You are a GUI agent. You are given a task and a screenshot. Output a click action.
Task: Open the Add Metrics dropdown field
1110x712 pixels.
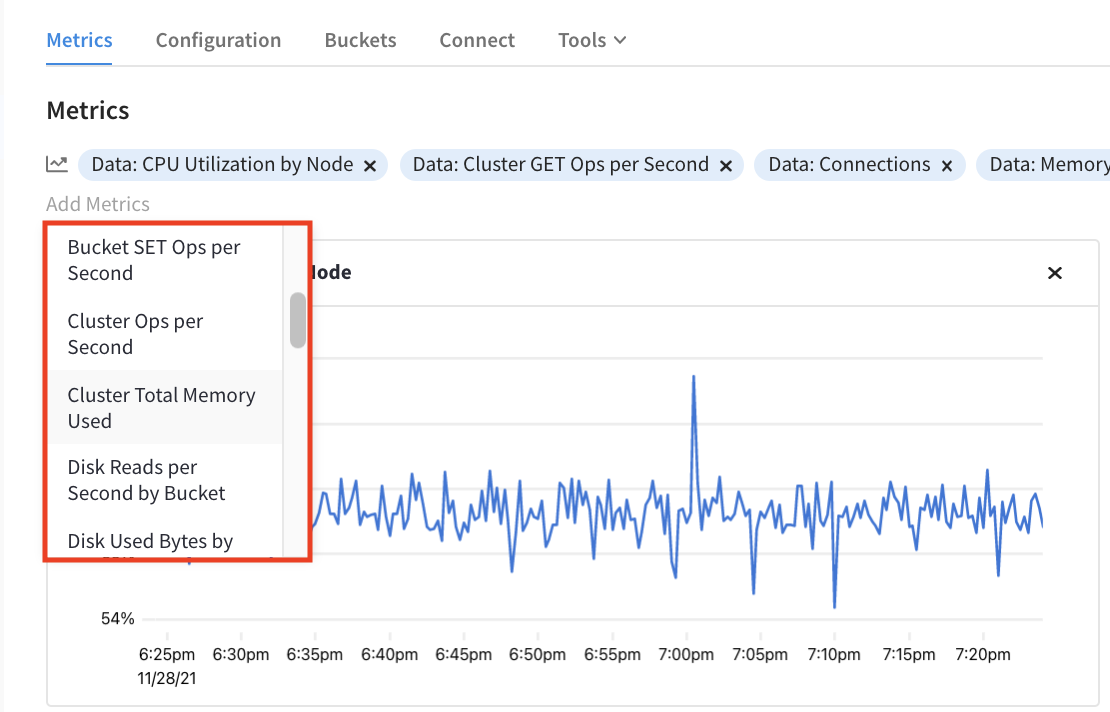pyautogui.click(x=97, y=204)
